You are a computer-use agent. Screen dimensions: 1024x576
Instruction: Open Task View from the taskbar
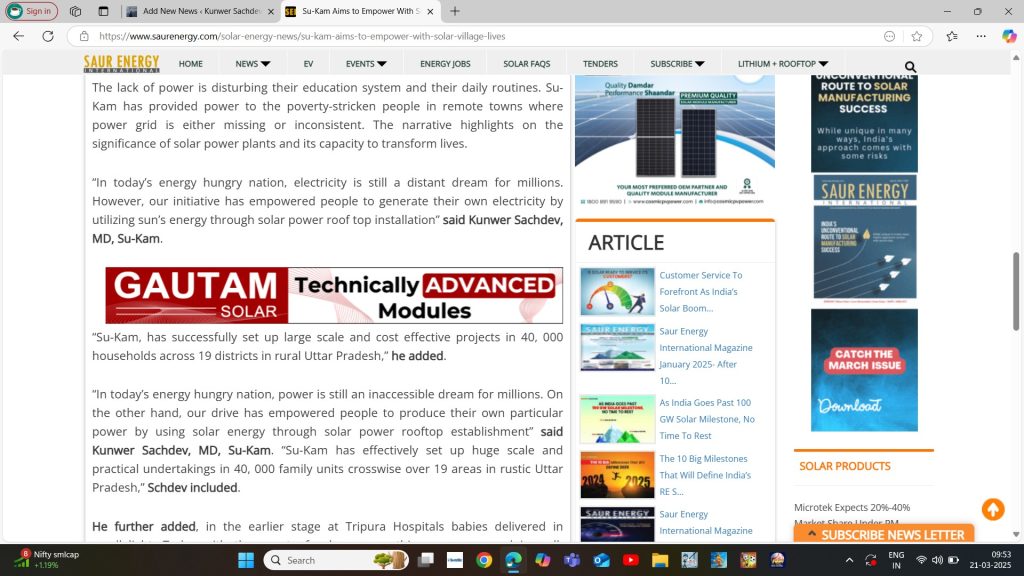426,560
